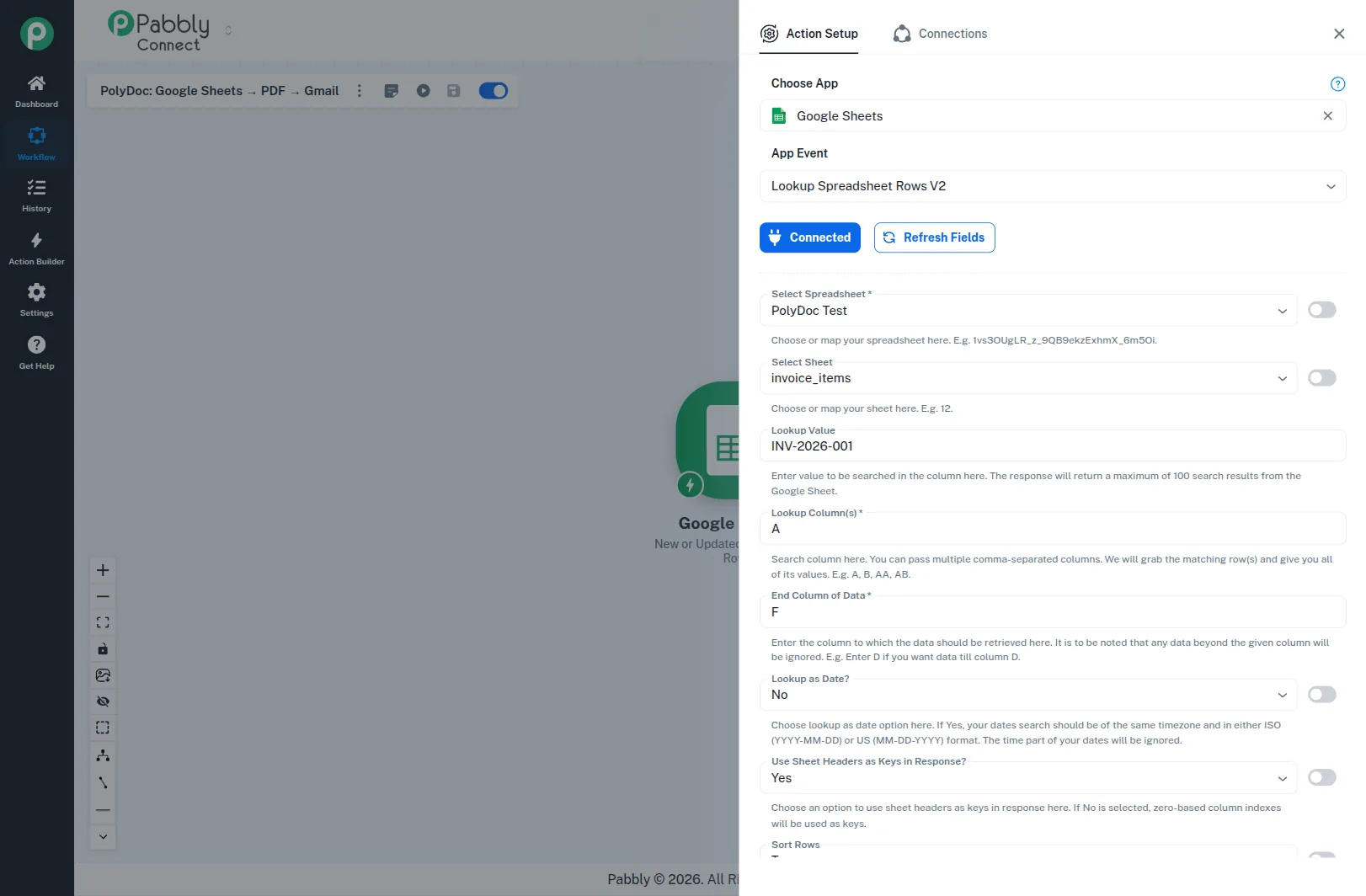Open the workflow three-dot options menu
This screenshot has width=1366, height=896.
pyautogui.click(x=360, y=91)
